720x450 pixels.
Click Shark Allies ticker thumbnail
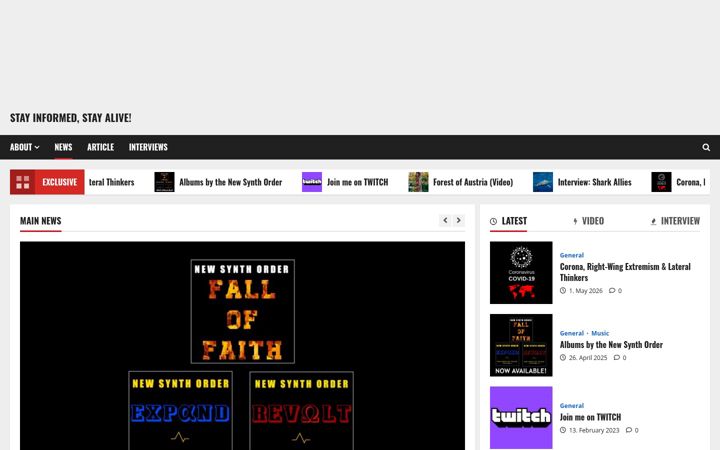point(543,182)
